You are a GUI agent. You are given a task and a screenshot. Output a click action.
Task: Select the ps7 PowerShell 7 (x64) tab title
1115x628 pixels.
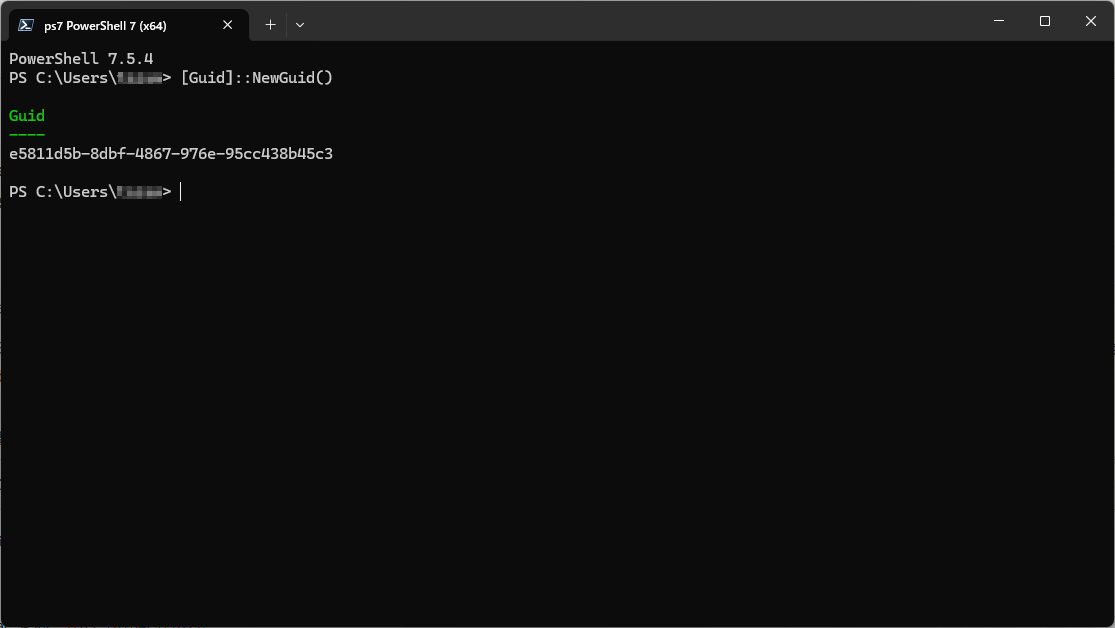pyautogui.click(x=105, y=26)
